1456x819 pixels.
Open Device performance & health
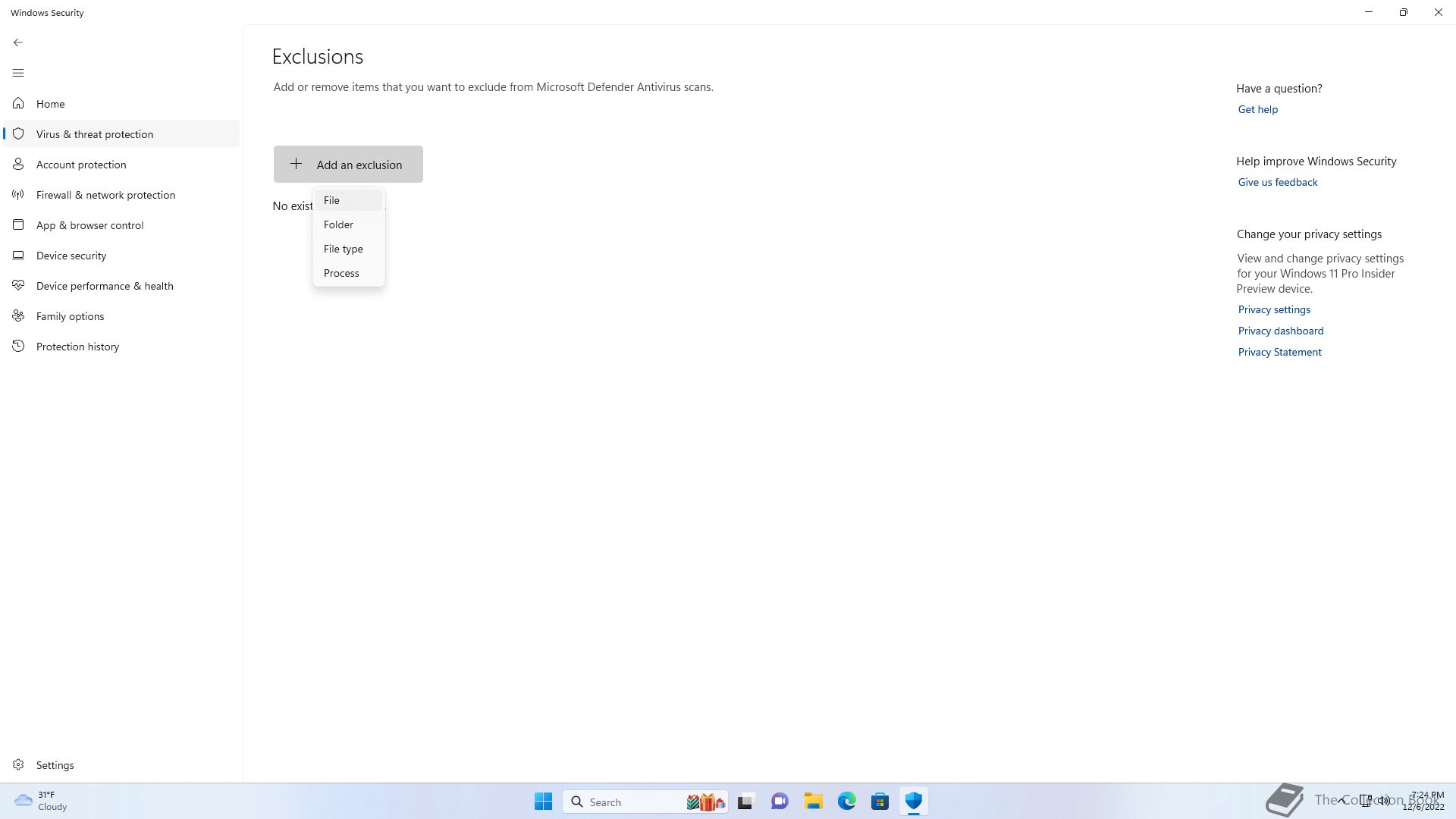(121, 286)
